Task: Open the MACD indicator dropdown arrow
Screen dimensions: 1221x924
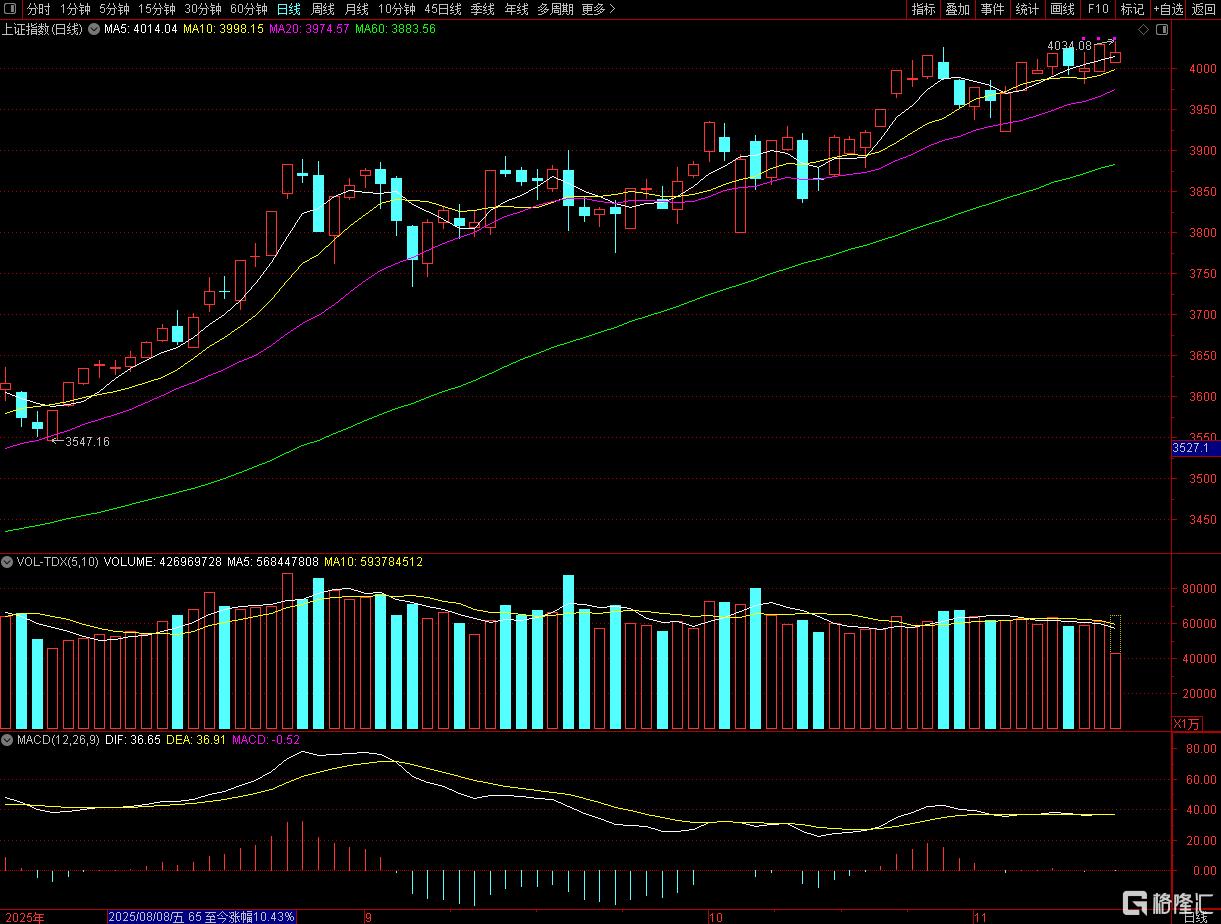Action: [x=8, y=740]
